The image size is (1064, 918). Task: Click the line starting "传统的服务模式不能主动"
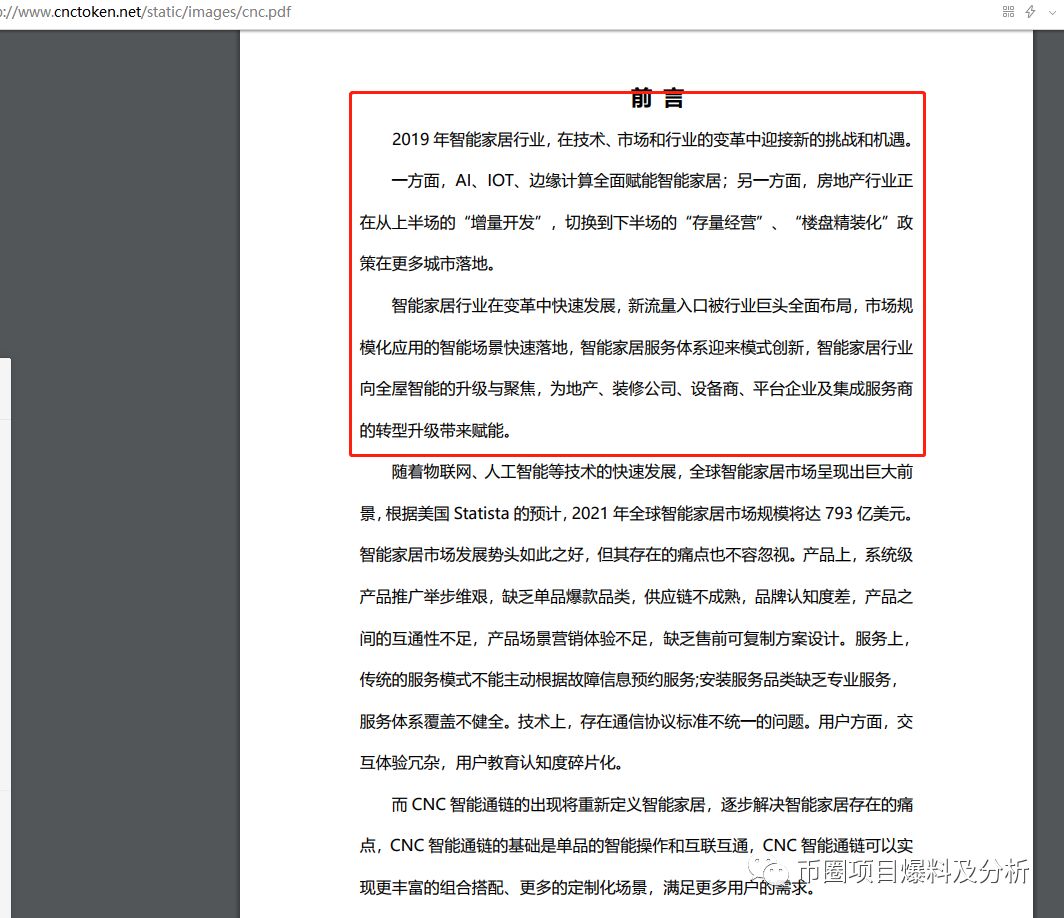point(628,680)
